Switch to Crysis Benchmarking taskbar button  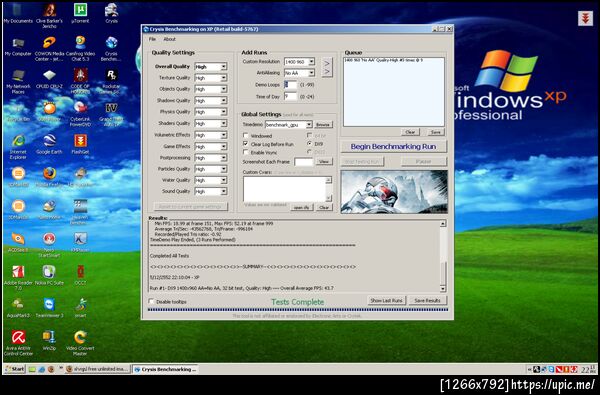(165, 369)
